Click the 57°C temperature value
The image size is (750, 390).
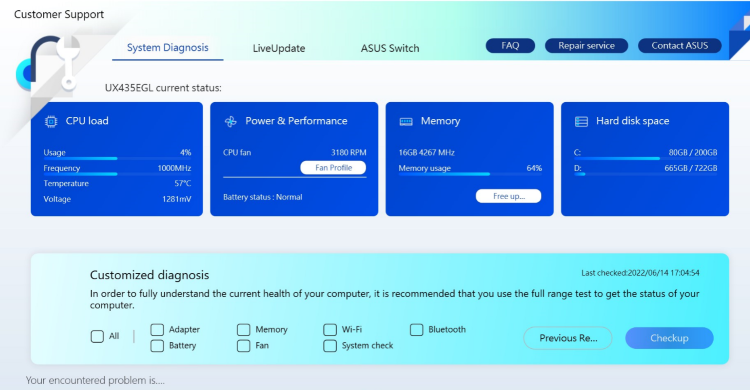point(183,183)
